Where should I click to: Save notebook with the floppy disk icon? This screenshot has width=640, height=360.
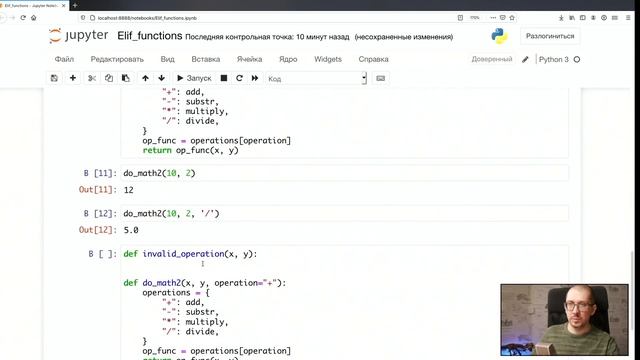(54, 78)
